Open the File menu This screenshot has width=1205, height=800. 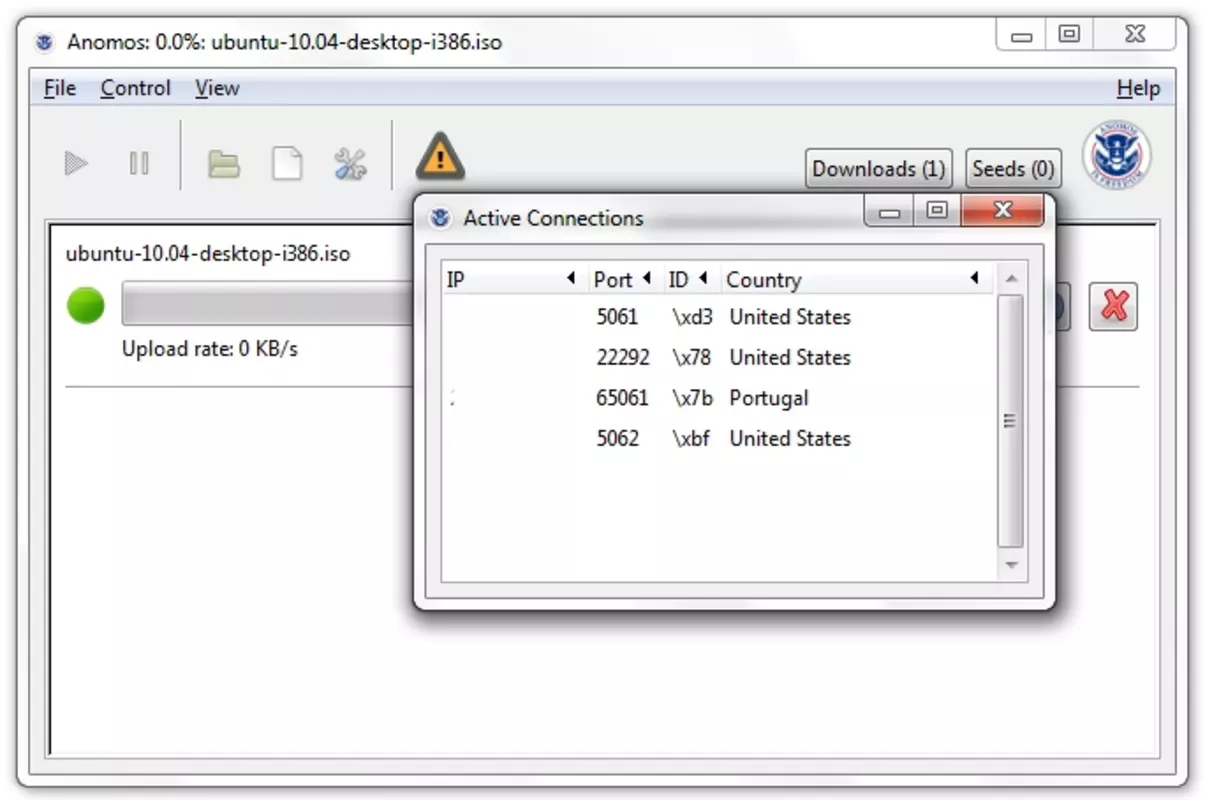(60, 88)
